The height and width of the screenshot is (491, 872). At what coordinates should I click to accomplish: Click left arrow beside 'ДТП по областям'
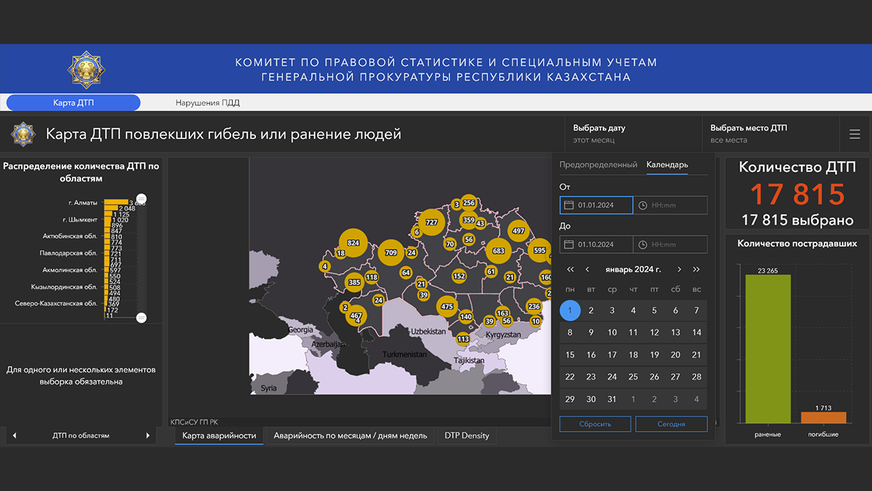click(x=14, y=435)
